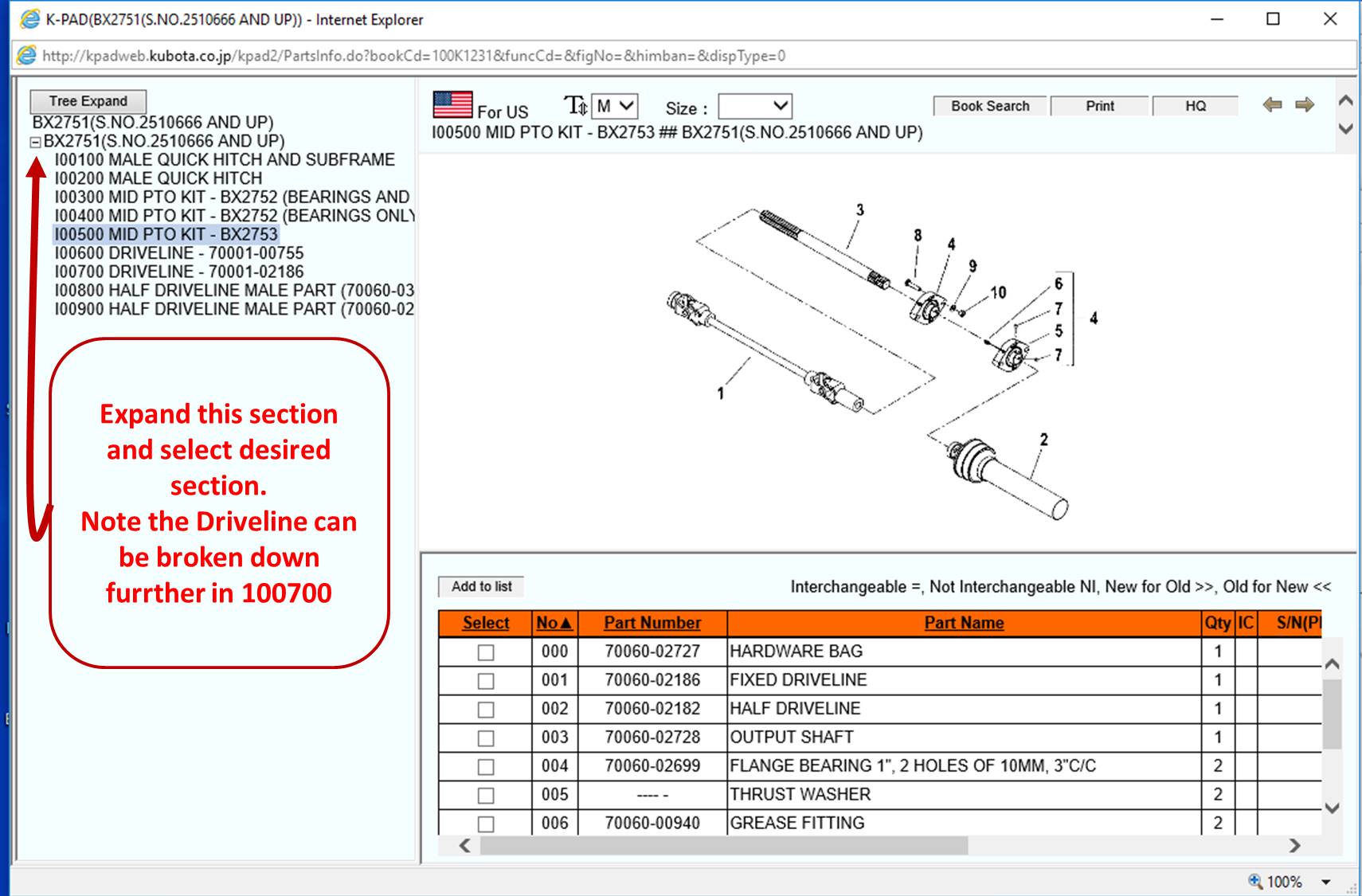Check the box for FIXED DRIVELINE

pyautogui.click(x=486, y=681)
